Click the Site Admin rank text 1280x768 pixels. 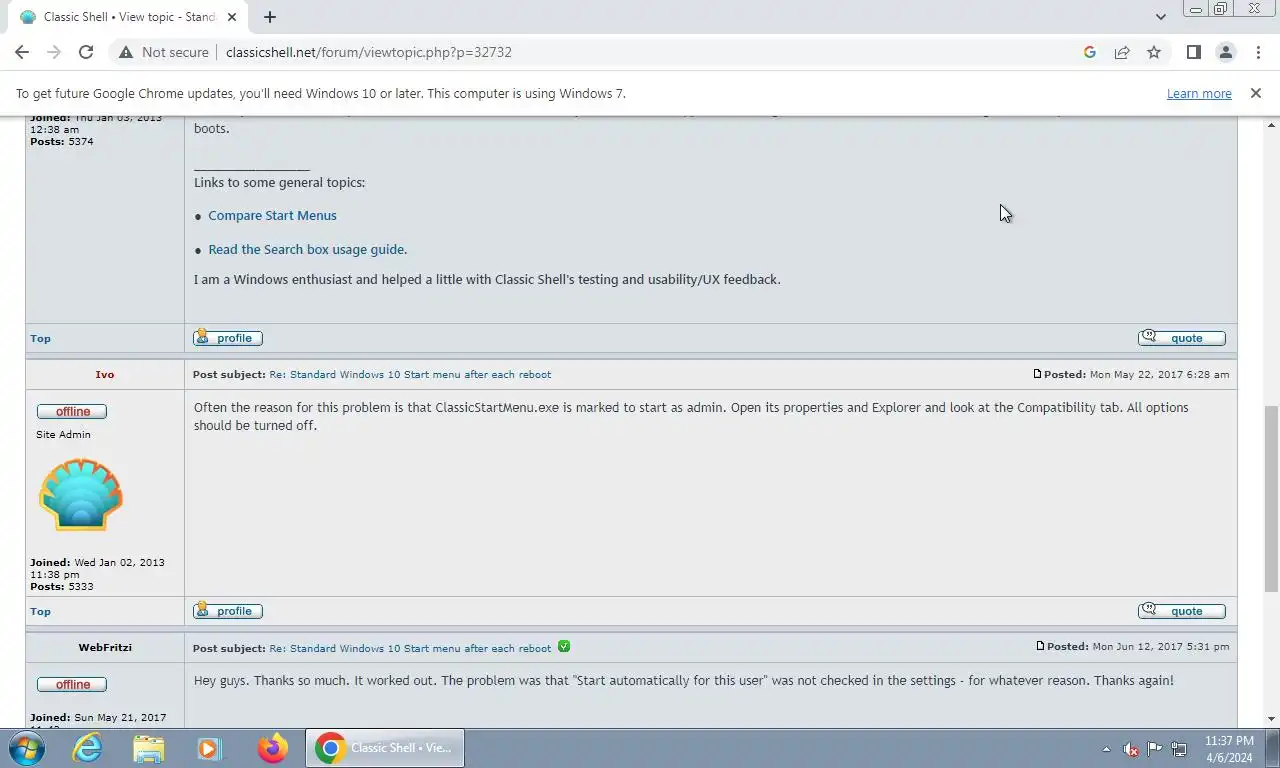tap(63, 434)
